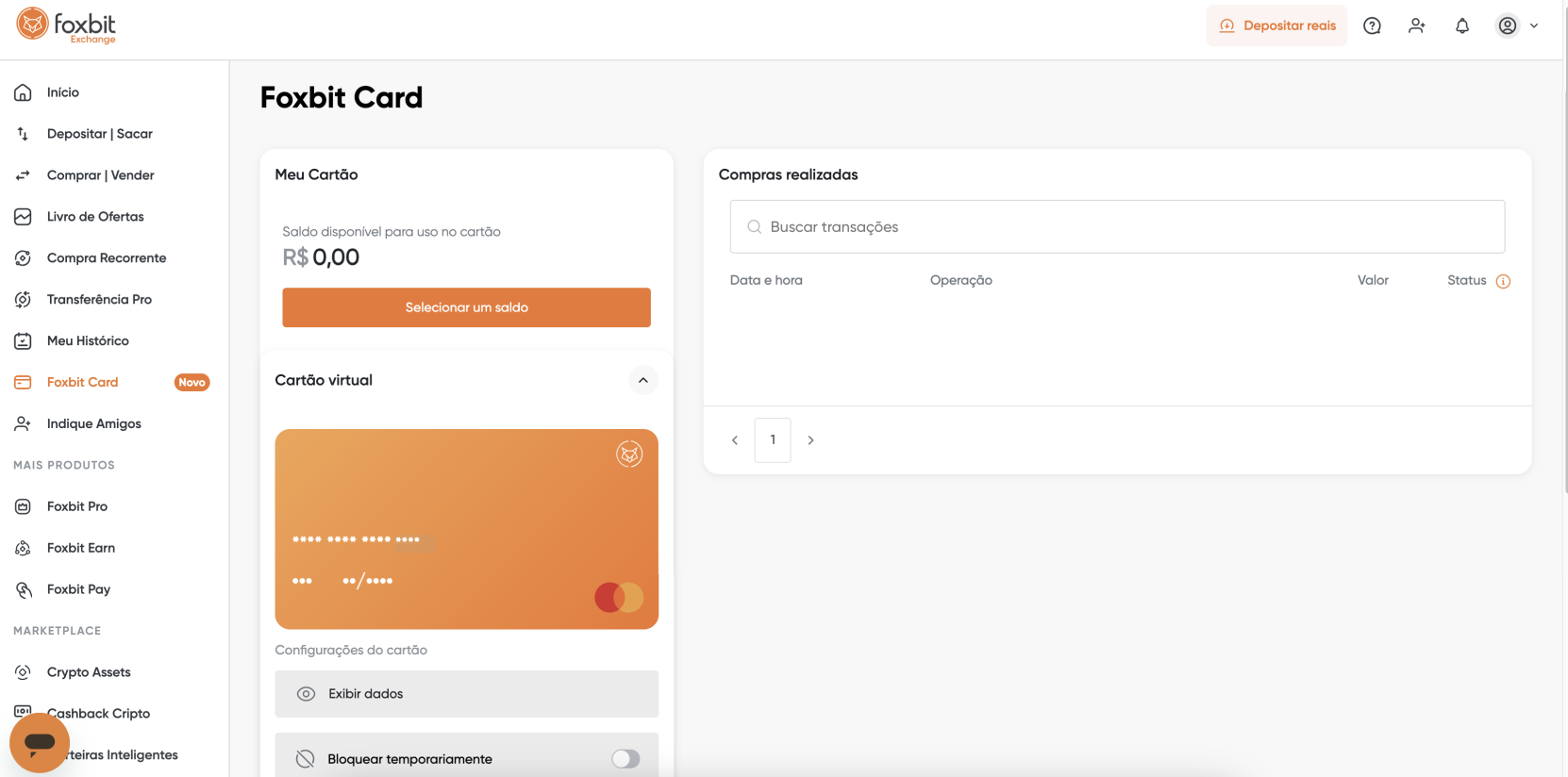Expand the account menu chevron
The width and height of the screenshot is (1568, 777).
pyautogui.click(x=1534, y=25)
